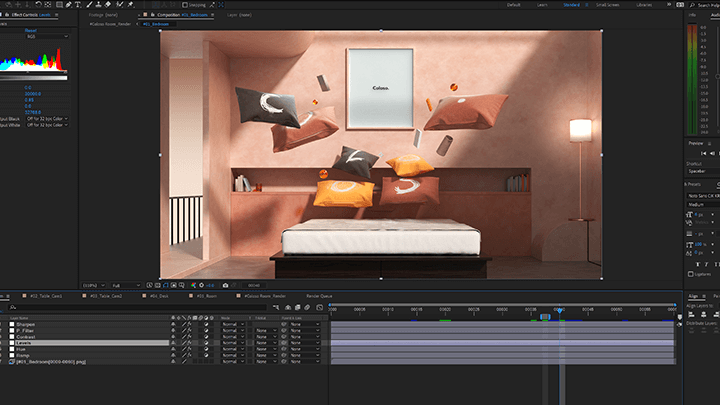720x405 pixels.
Task: Switch to the Libraries workspace
Action: 644,5
